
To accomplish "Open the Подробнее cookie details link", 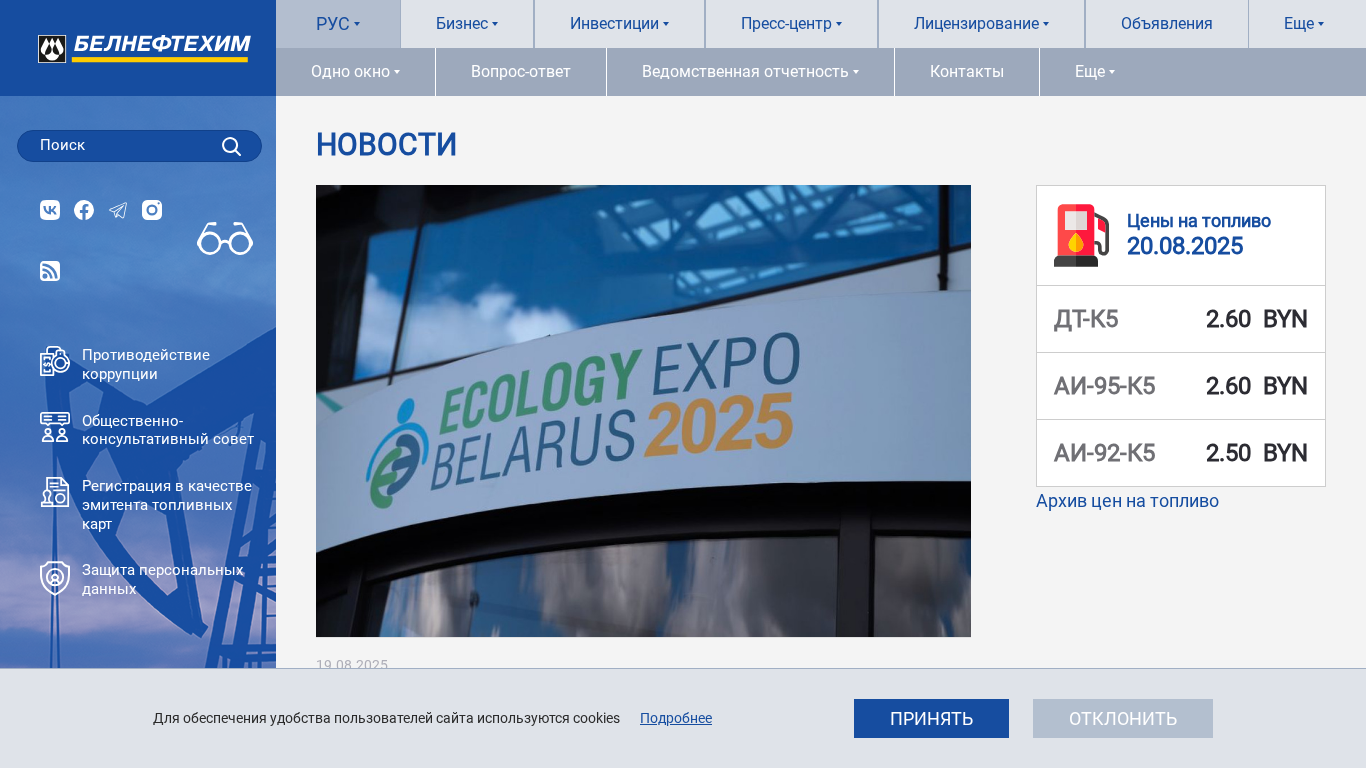I will [676, 718].
